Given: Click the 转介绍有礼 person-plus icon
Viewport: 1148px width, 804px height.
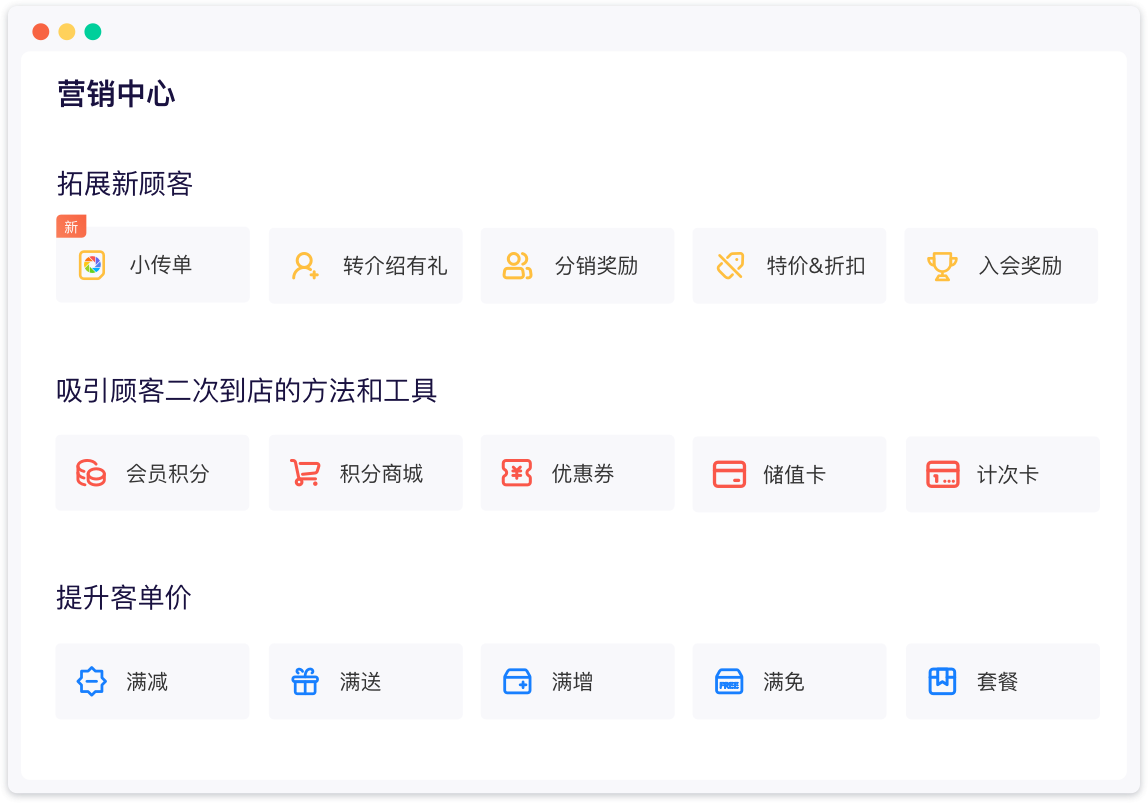Looking at the screenshot, I should tap(305, 266).
